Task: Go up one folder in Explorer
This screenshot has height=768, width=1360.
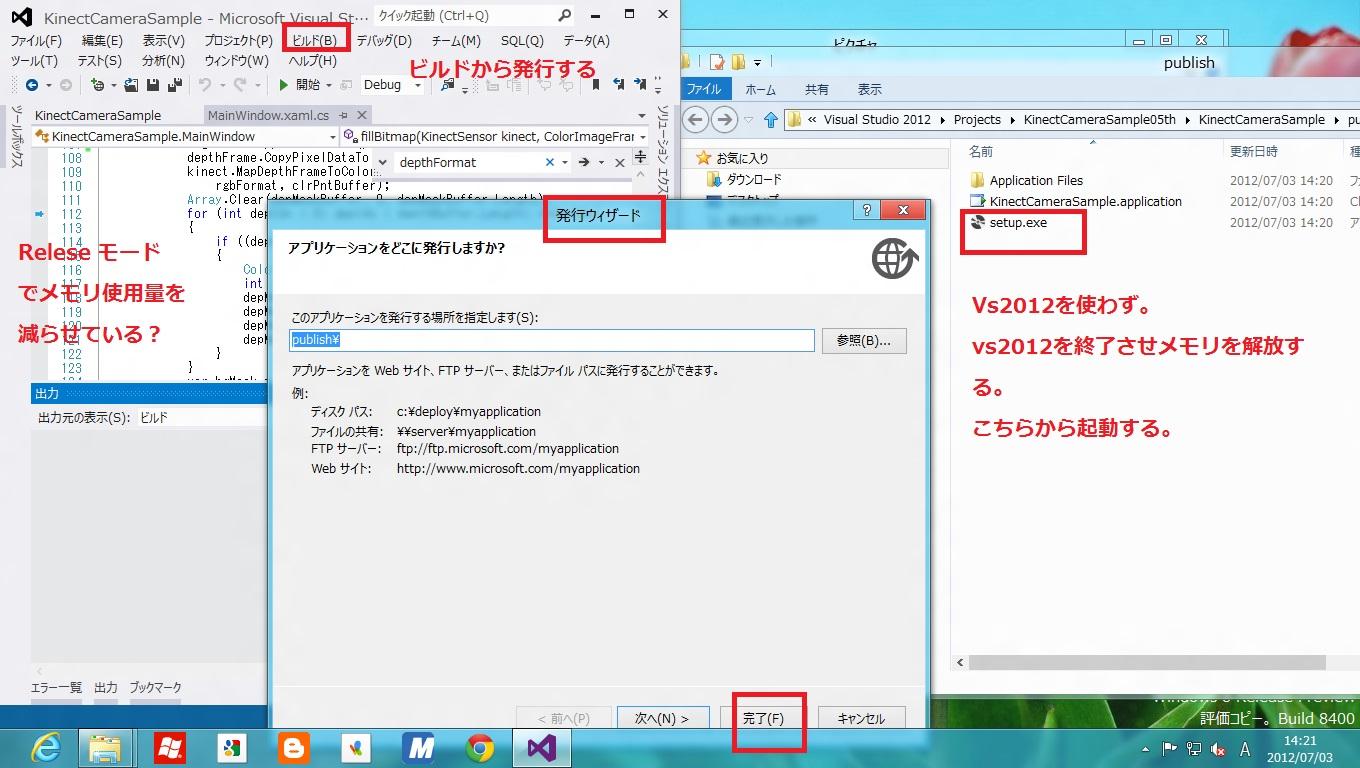Action: [x=770, y=119]
